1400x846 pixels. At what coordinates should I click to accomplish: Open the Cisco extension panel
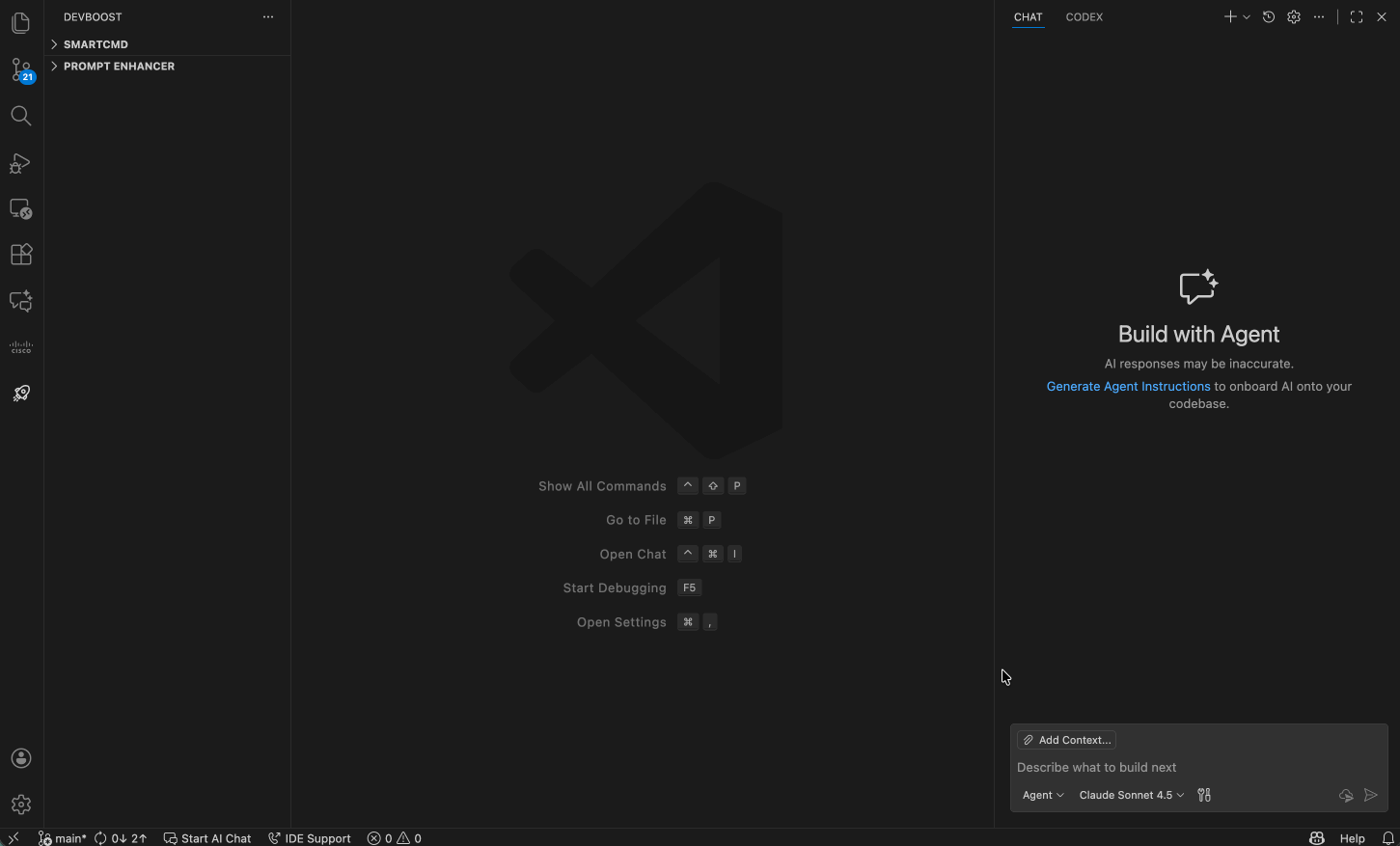pos(20,346)
